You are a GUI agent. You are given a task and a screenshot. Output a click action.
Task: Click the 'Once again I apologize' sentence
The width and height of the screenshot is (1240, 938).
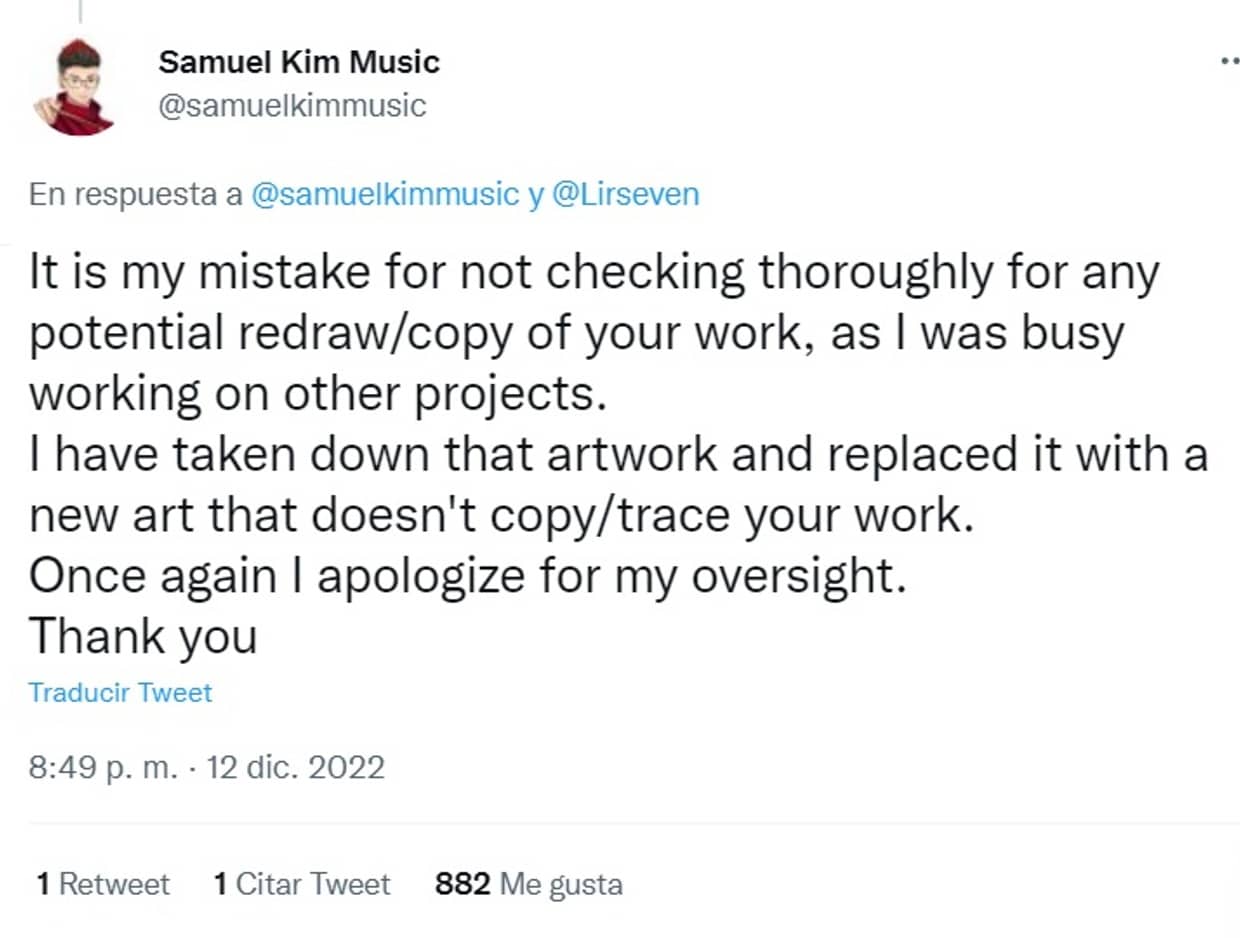click(x=467, y=575)
